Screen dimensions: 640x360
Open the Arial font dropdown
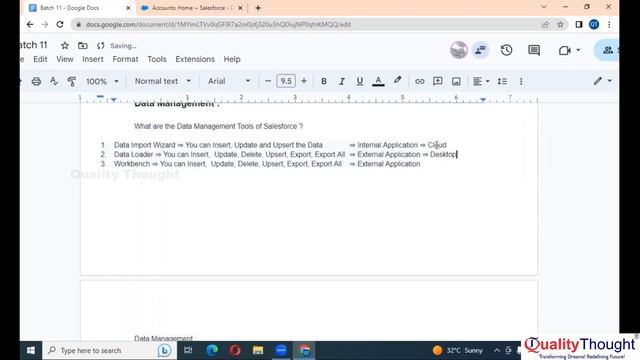tap(229, 81)
